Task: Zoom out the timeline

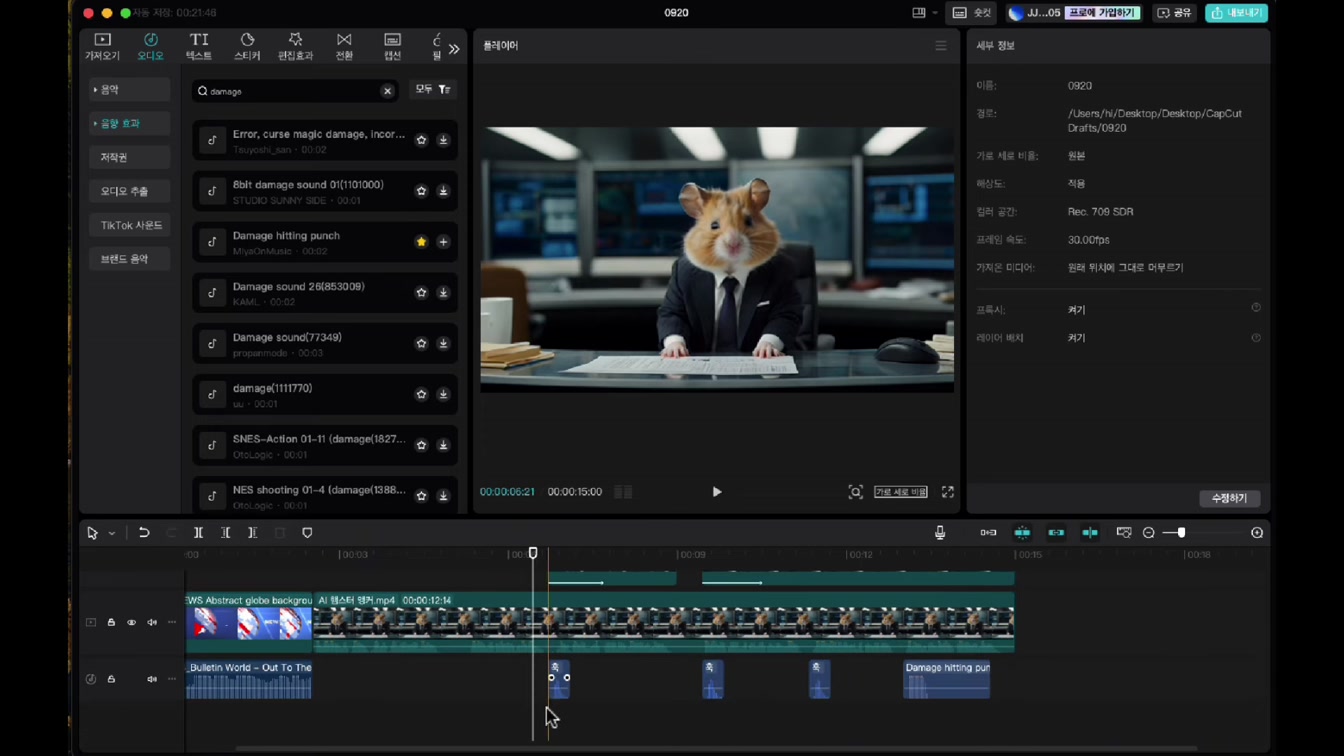Action: 1149,533
